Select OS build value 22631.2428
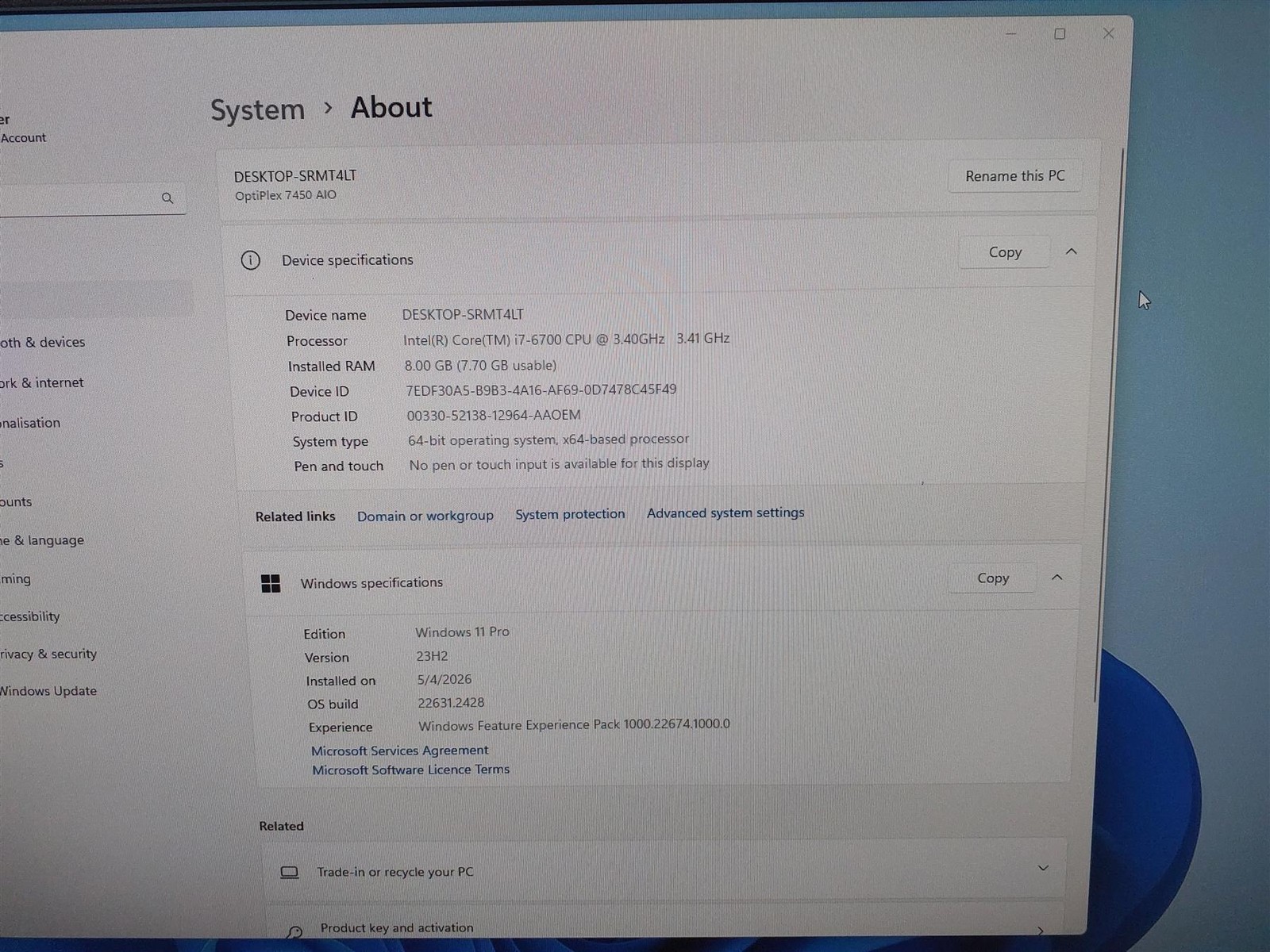This screenshot has width=1270, height=952. point(451,703)
